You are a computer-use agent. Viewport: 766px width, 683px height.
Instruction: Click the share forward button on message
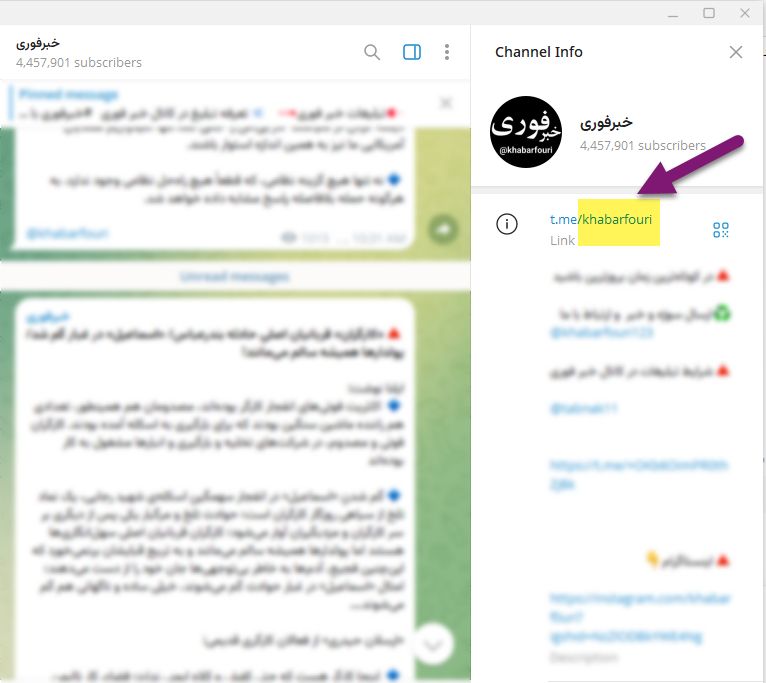(443, 229)
